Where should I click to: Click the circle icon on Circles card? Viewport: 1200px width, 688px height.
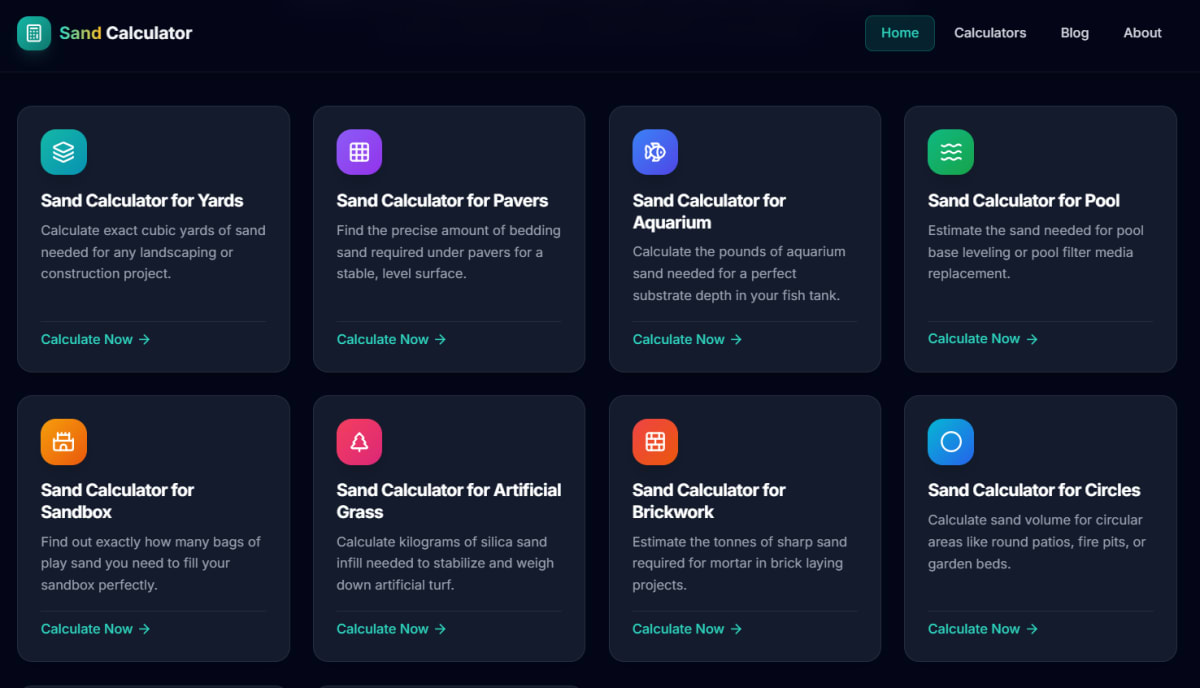pos(951,442)
